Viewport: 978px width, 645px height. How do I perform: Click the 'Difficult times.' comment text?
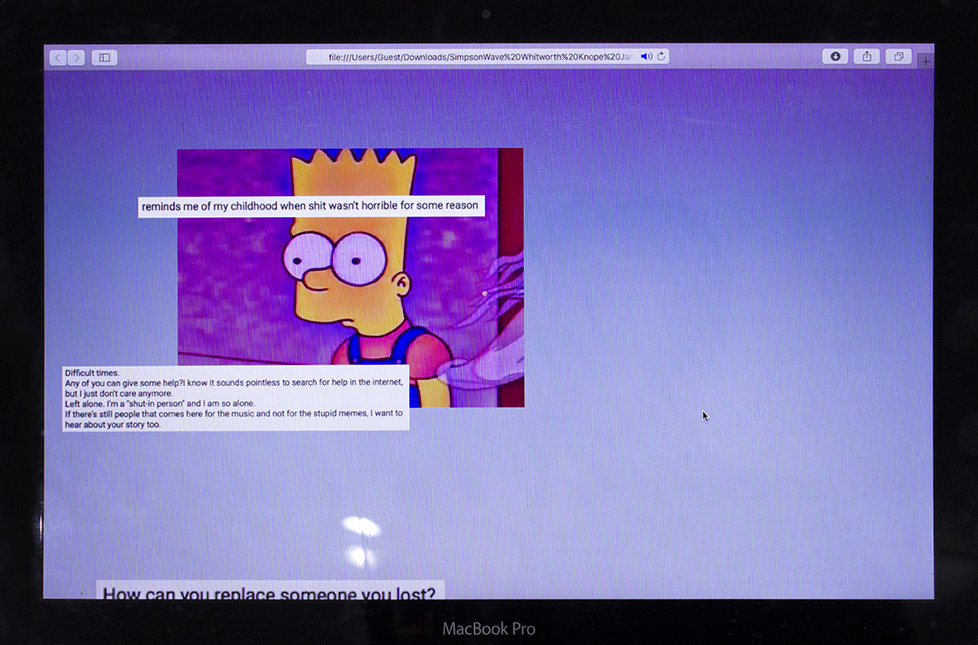pos(92,373)
